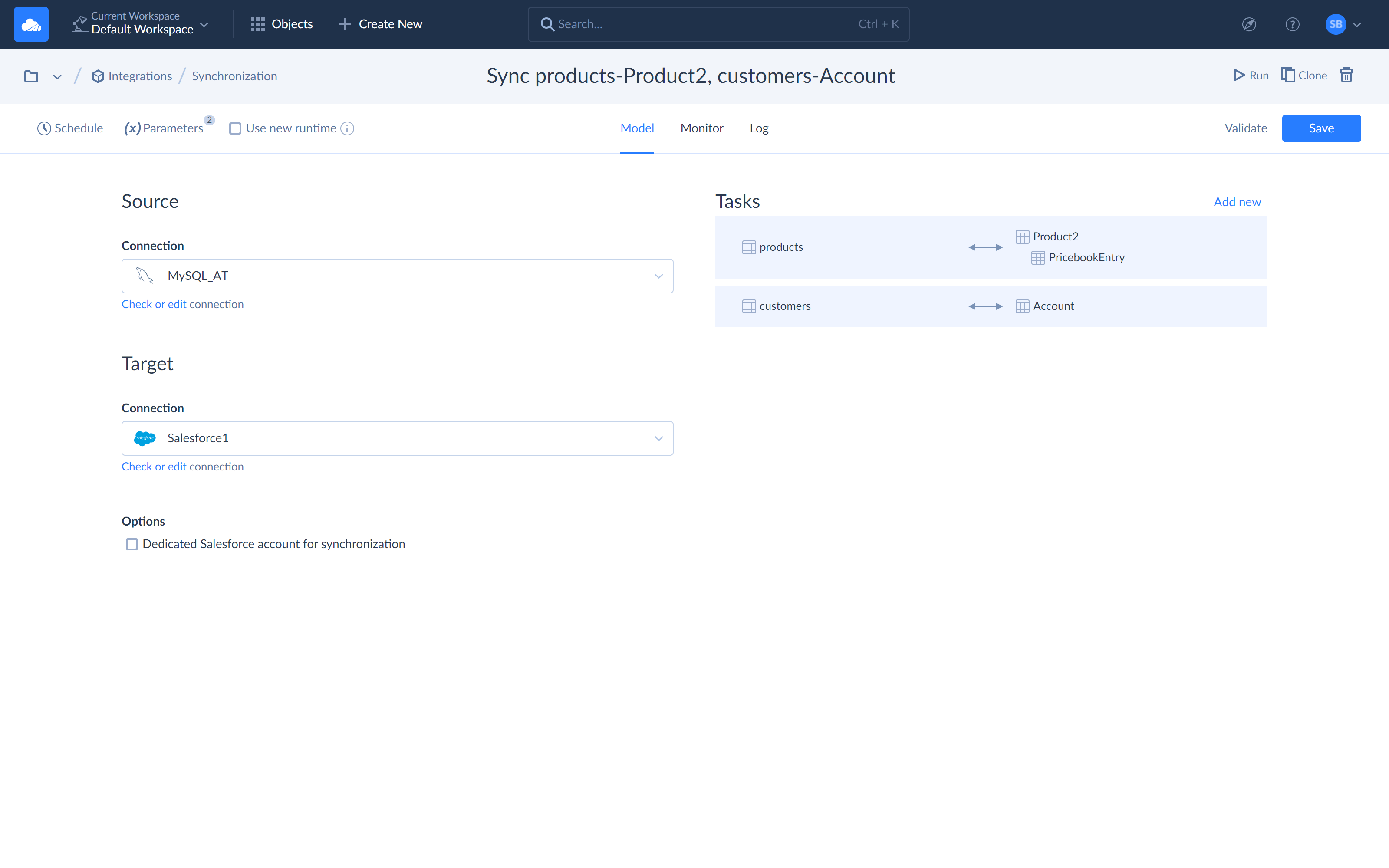Open the MySQL_AT connection dropdown

tap(658, 276)
